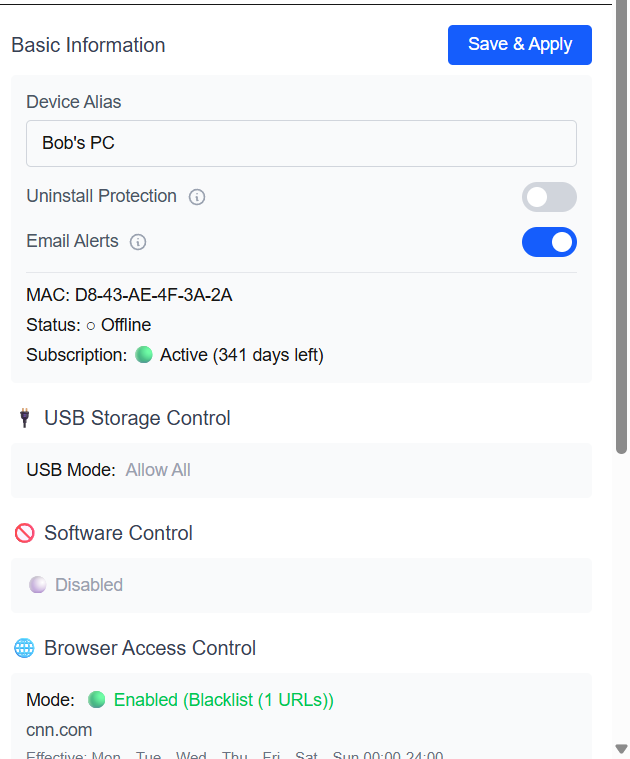Click the Browser Access Control section heading
Image resolution: width=630 pixels, height=759 pixels.
[x=150, y=648]
